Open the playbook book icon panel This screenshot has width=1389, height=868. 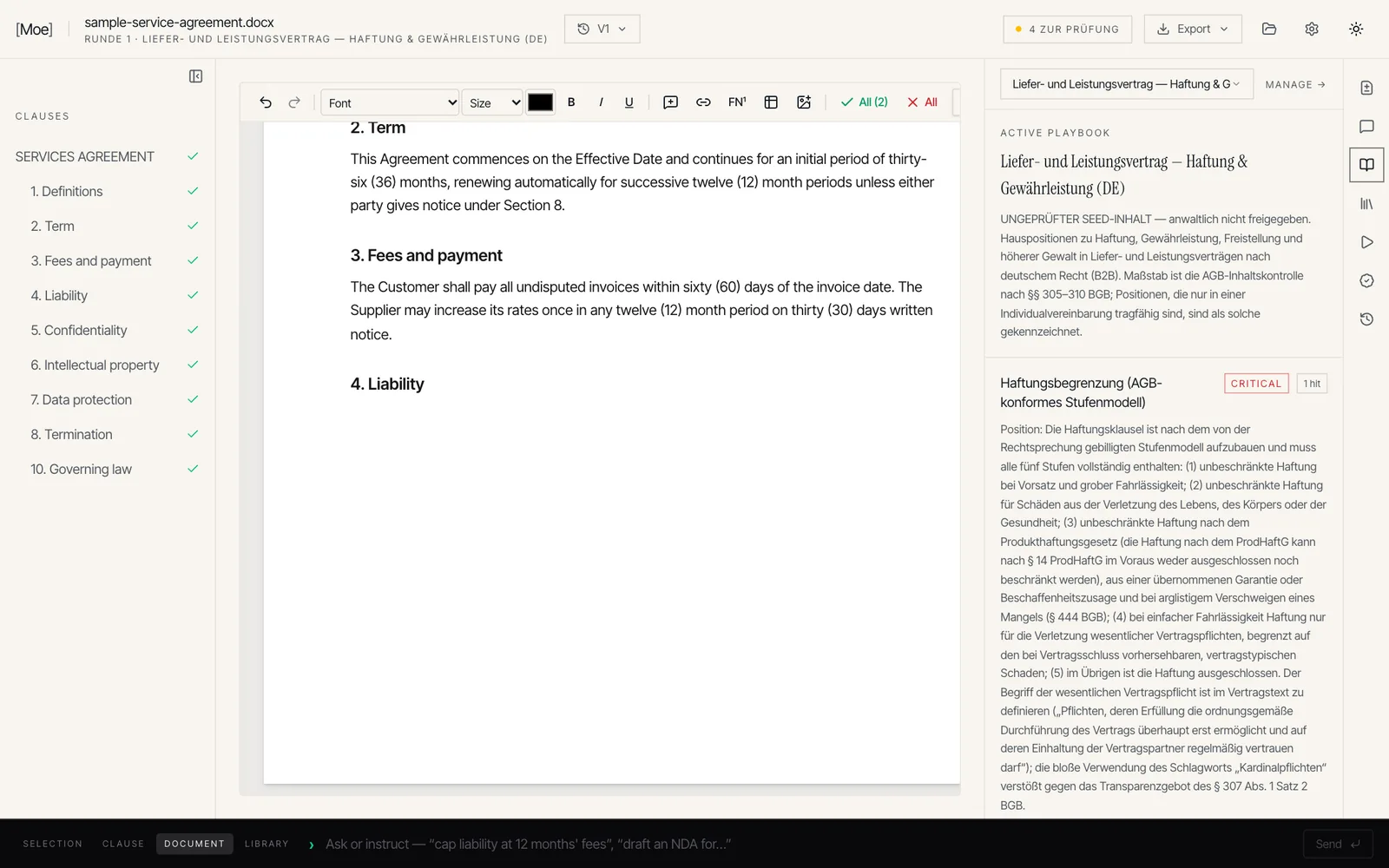(x=1366, y=165)
